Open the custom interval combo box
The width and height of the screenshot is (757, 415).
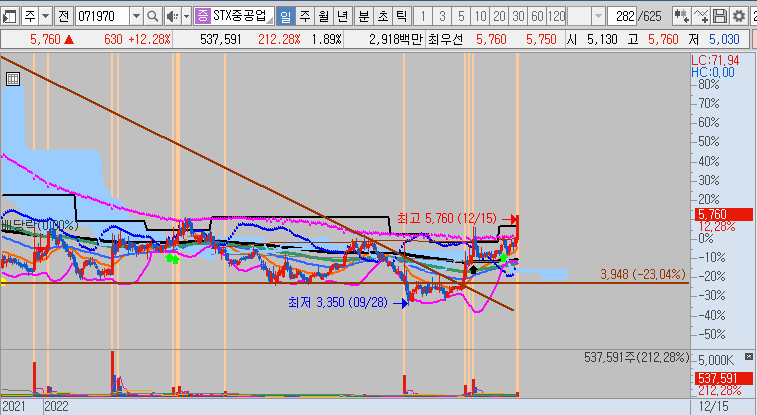(586, 16)
